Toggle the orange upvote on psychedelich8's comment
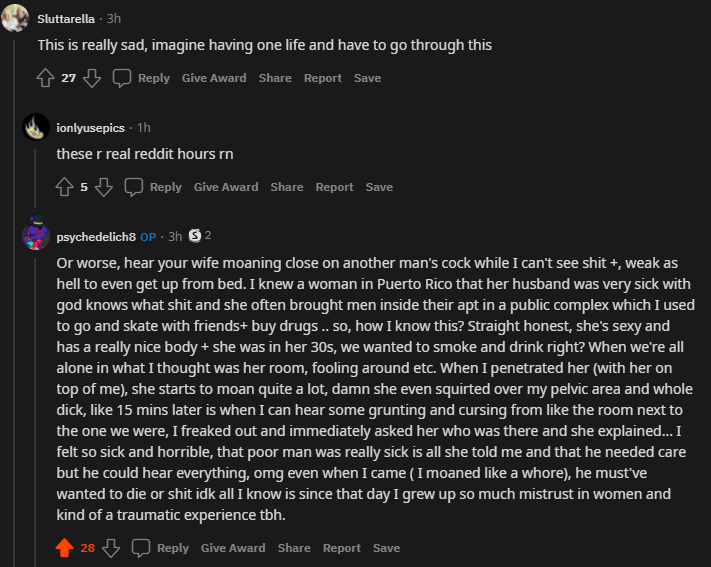The image size is (711, 567). (x=64, y=548)
